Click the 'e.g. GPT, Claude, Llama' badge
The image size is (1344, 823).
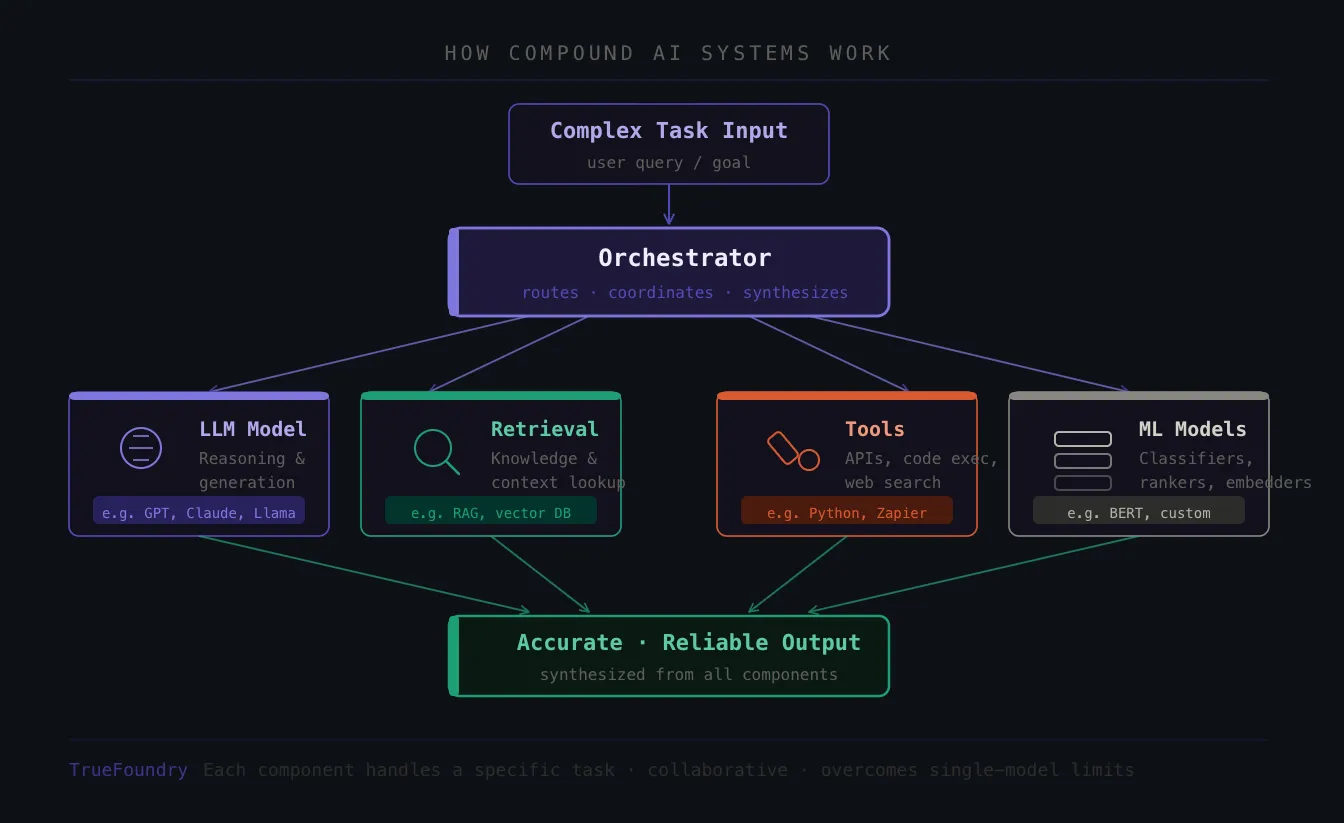199,510
